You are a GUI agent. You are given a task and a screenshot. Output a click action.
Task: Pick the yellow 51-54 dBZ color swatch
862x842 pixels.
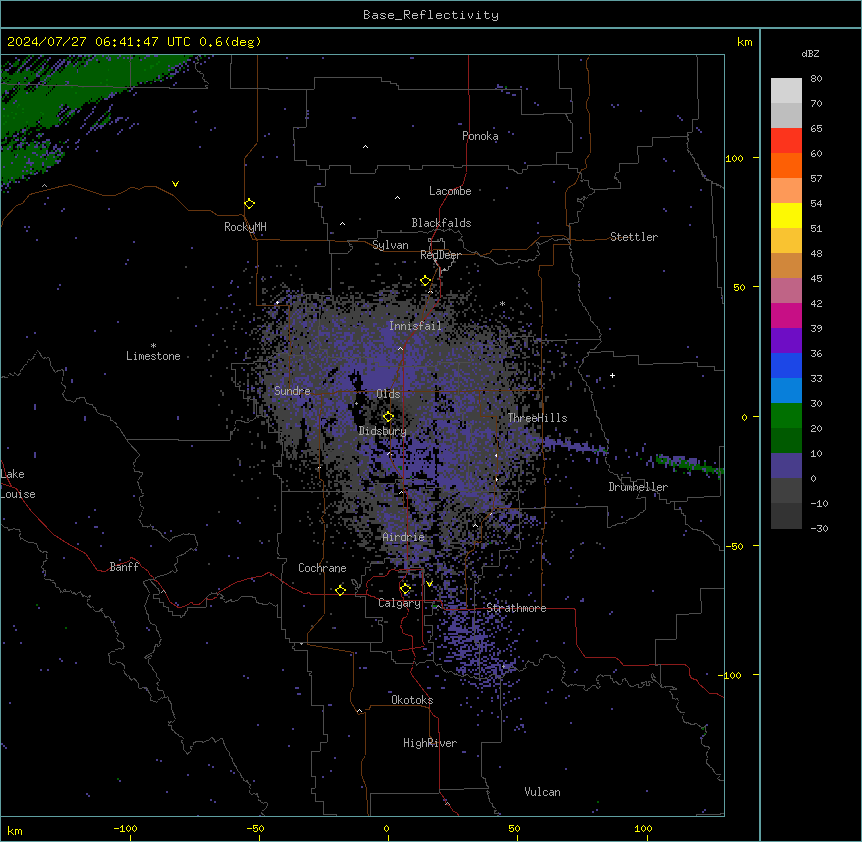pos(786,215)
